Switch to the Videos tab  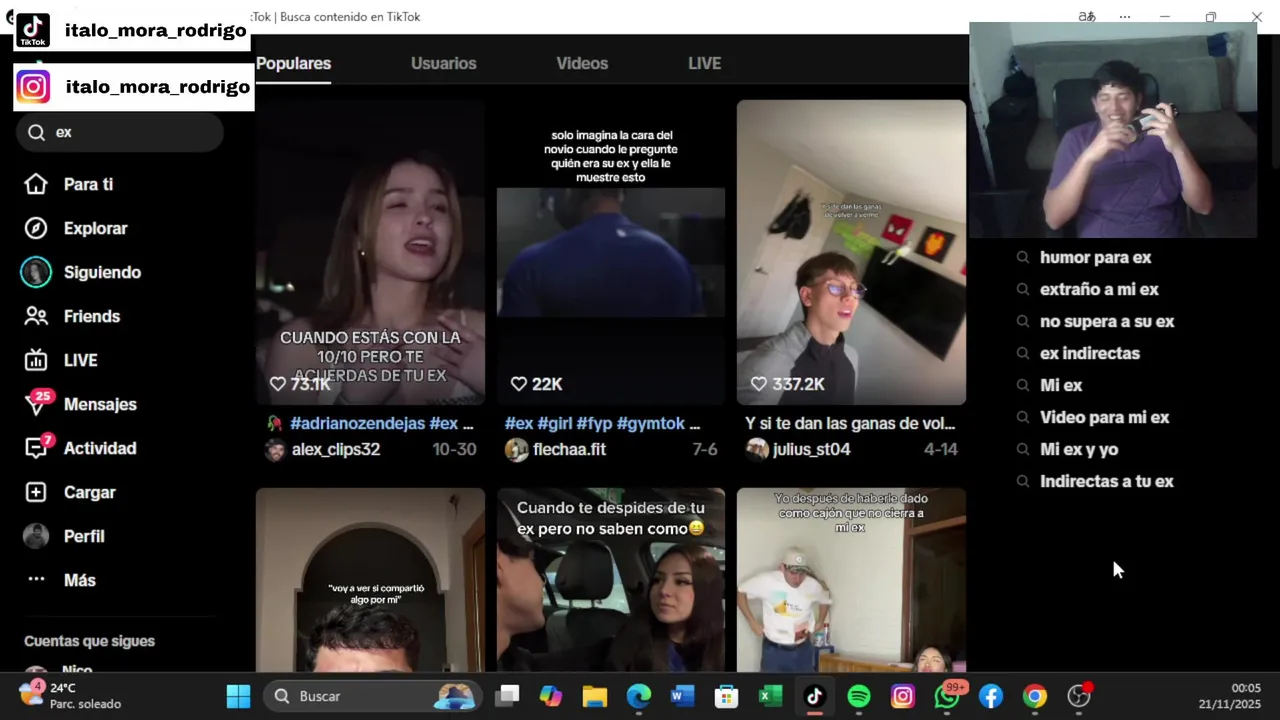582,63
